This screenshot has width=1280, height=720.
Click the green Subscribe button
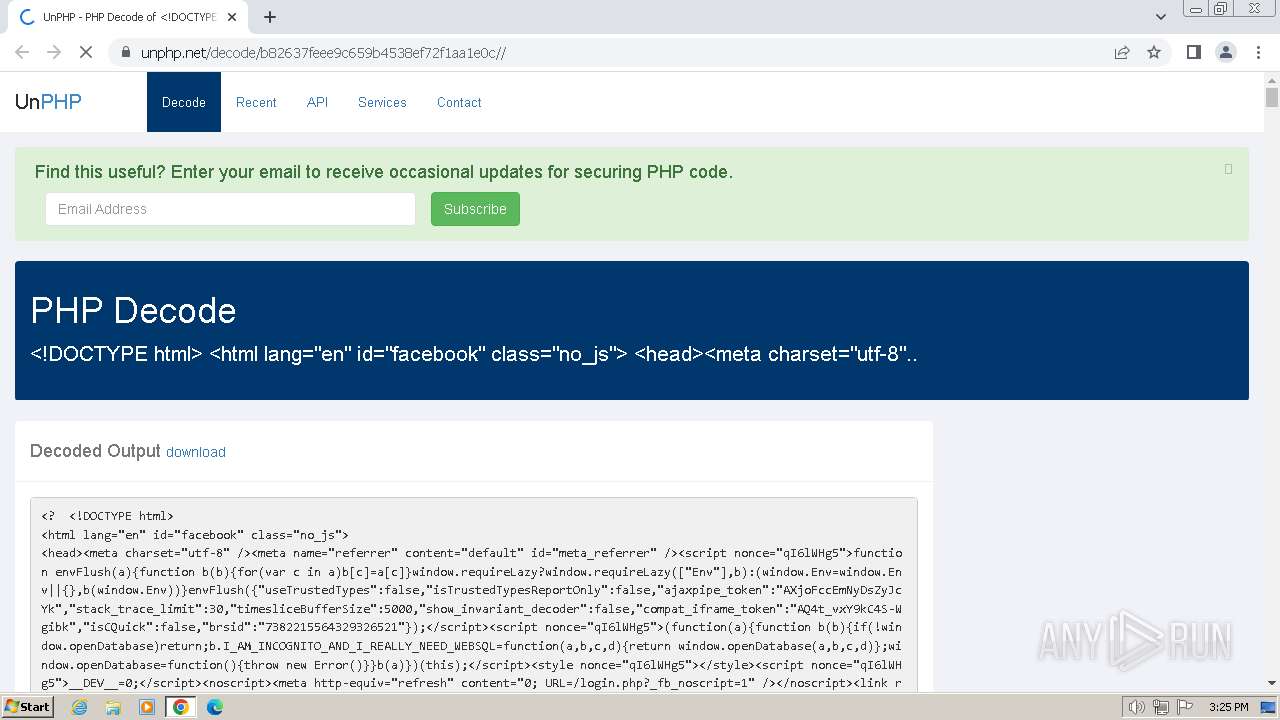[475, 209]
